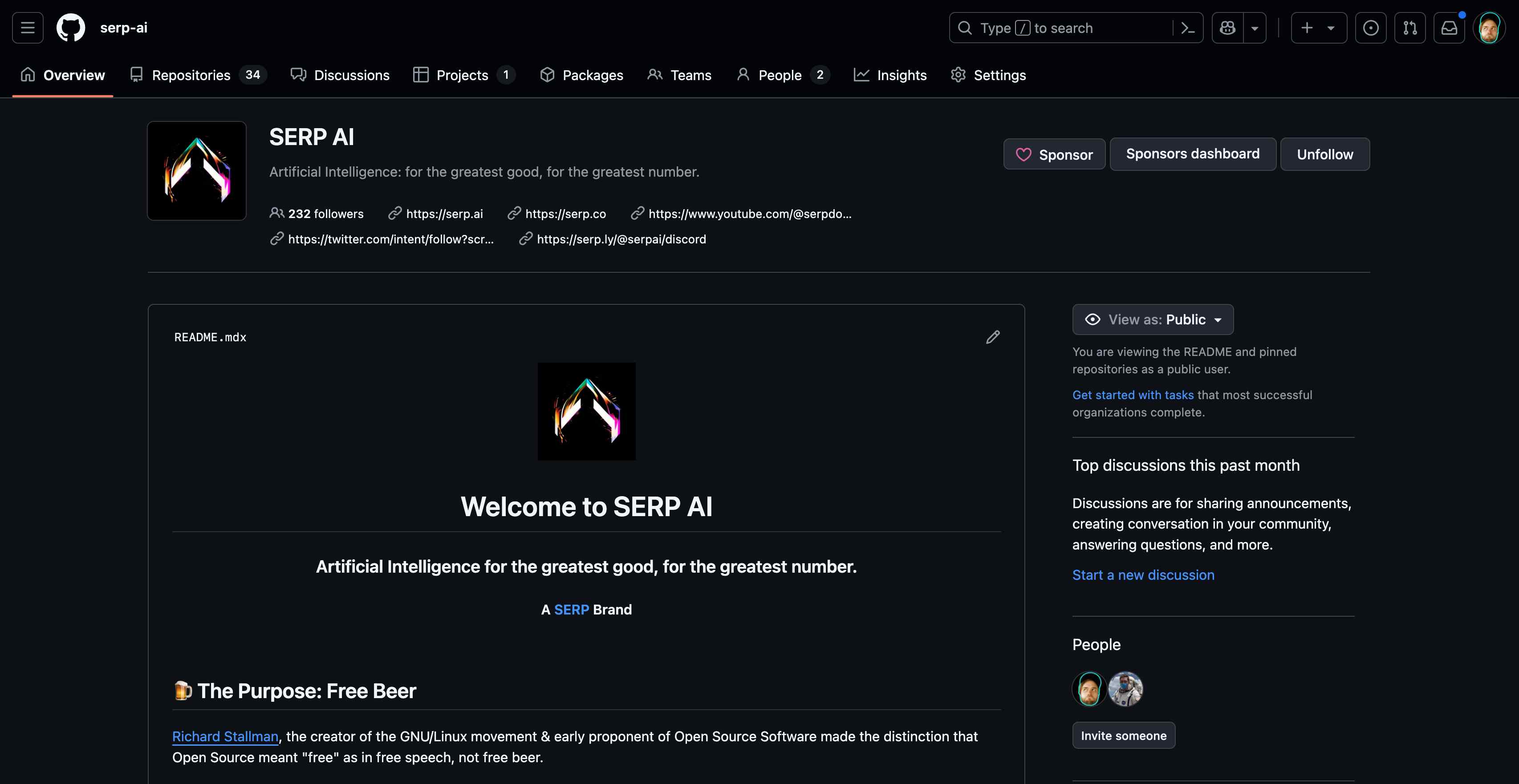1519x784 pixels.
Task: Switch to the Repositories tab
Action: [x=198, y=75]
